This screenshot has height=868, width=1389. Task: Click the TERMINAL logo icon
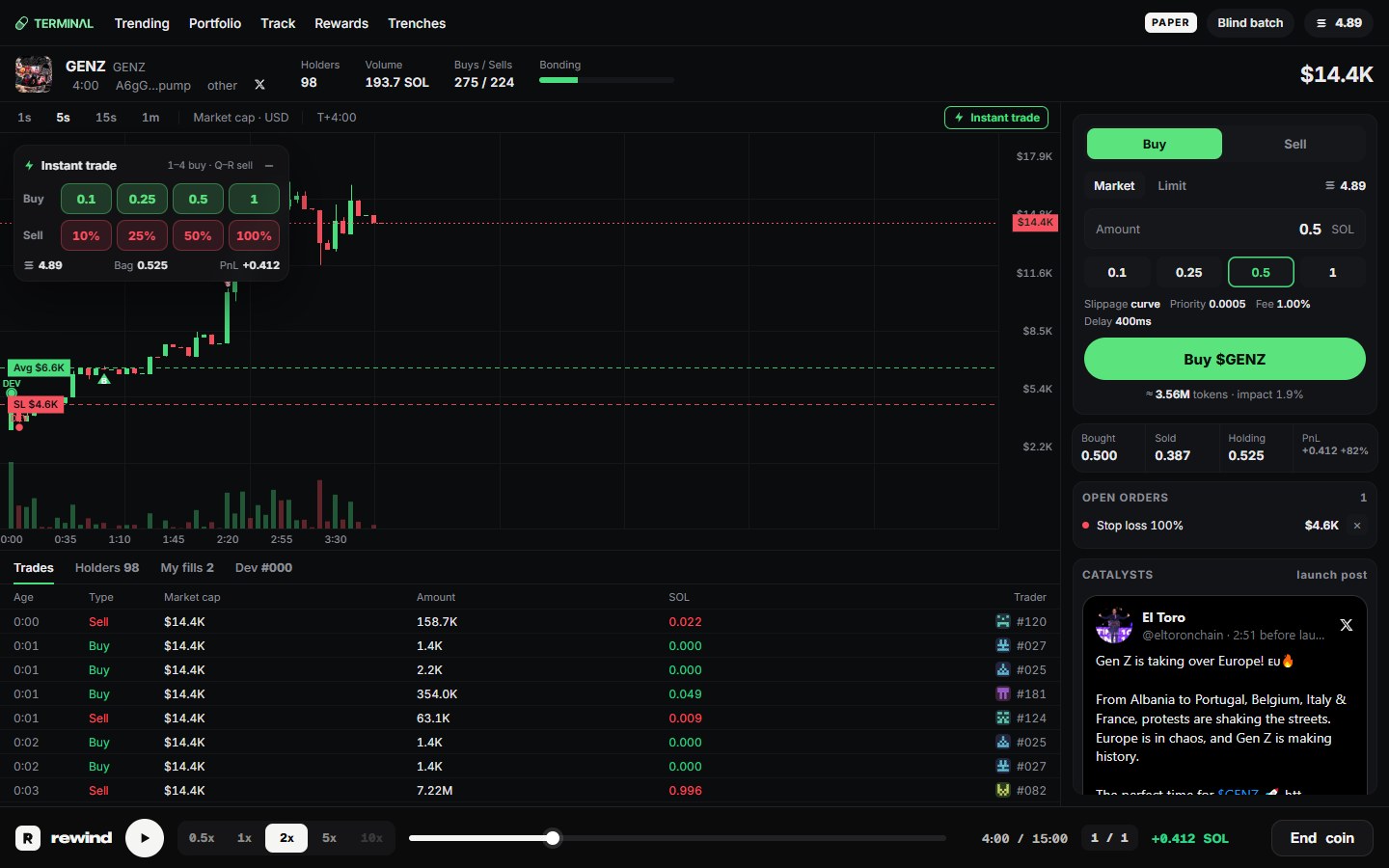[21, 23]
